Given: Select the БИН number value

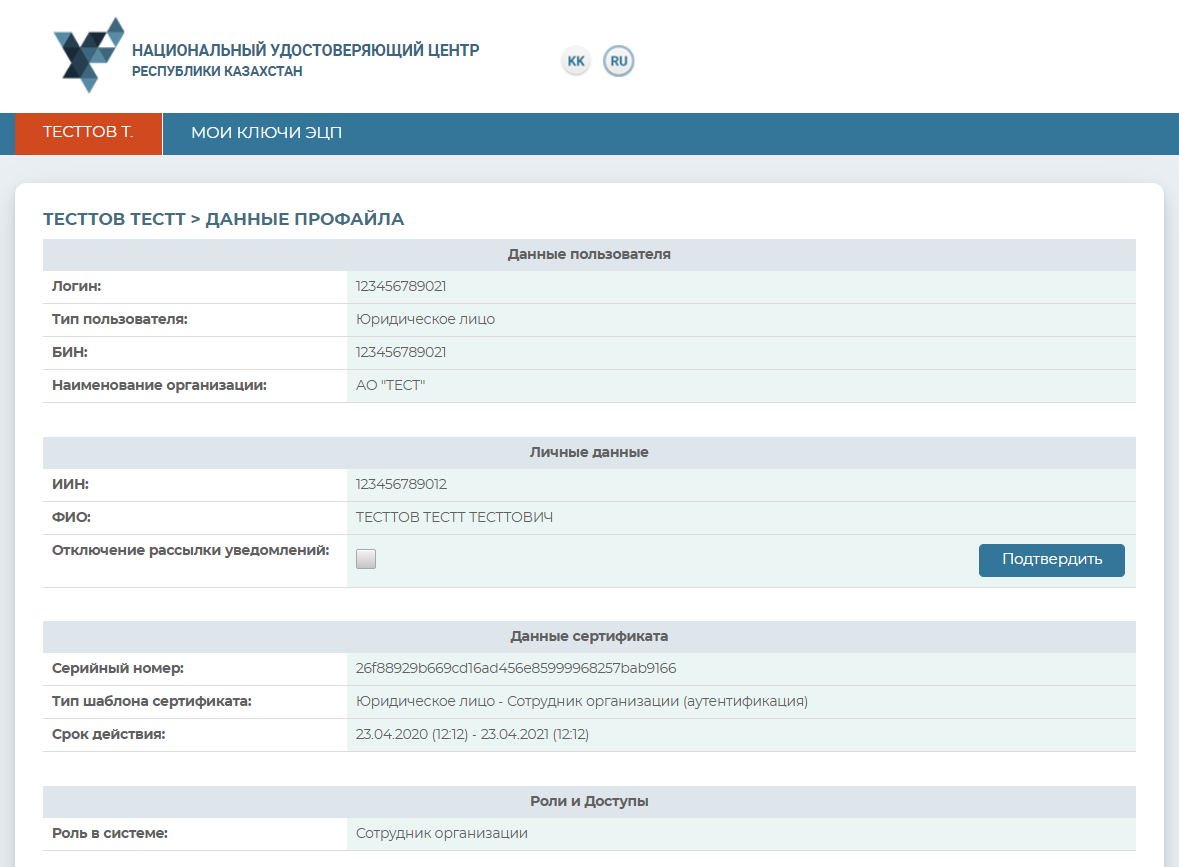Looking at the screenshot, I should 401,353.
